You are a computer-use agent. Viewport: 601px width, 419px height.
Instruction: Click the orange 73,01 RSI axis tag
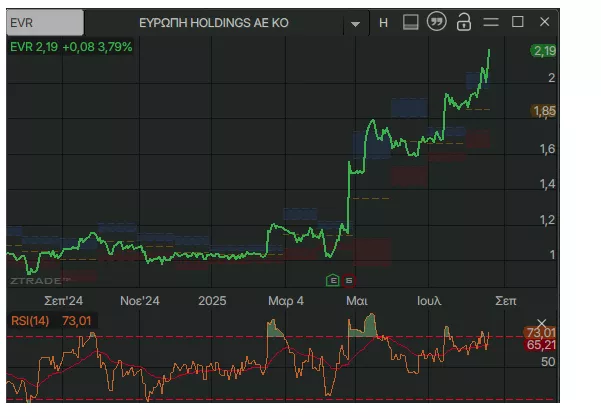point(540,332)
